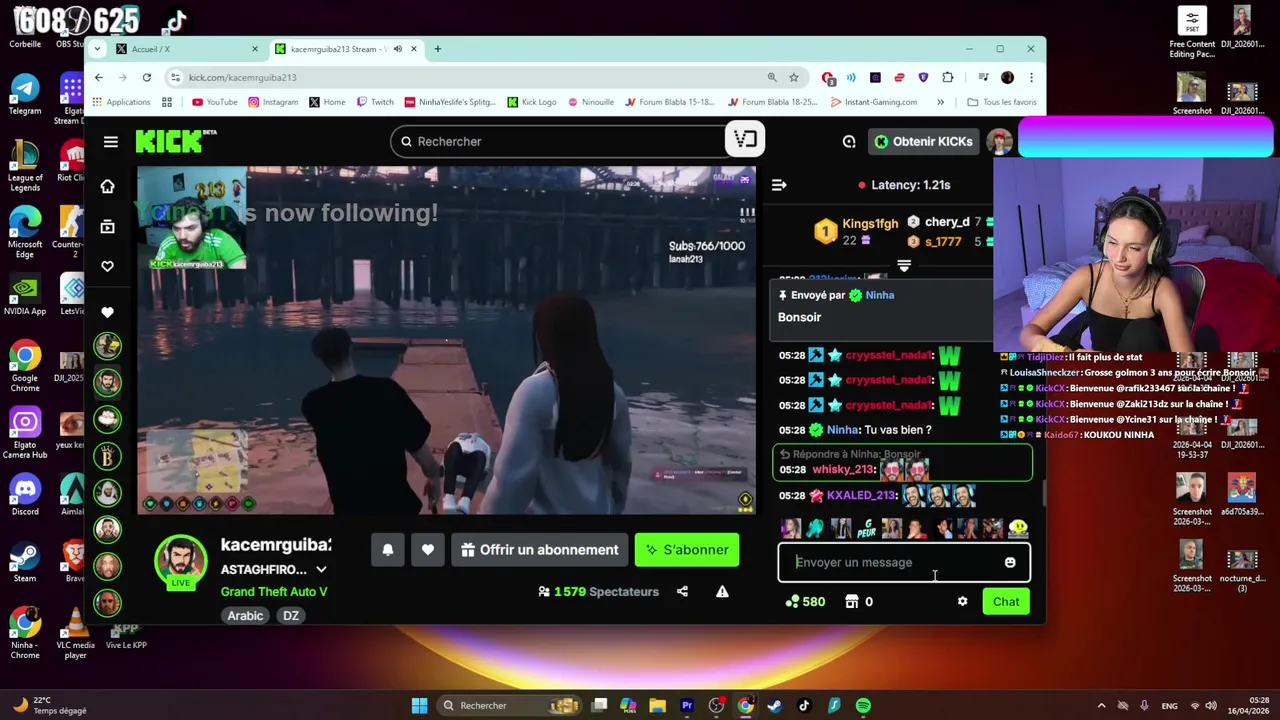This screenshot has height=720, width=1280.
Task: Open Steam from taskbar
Action: point(775,706)
